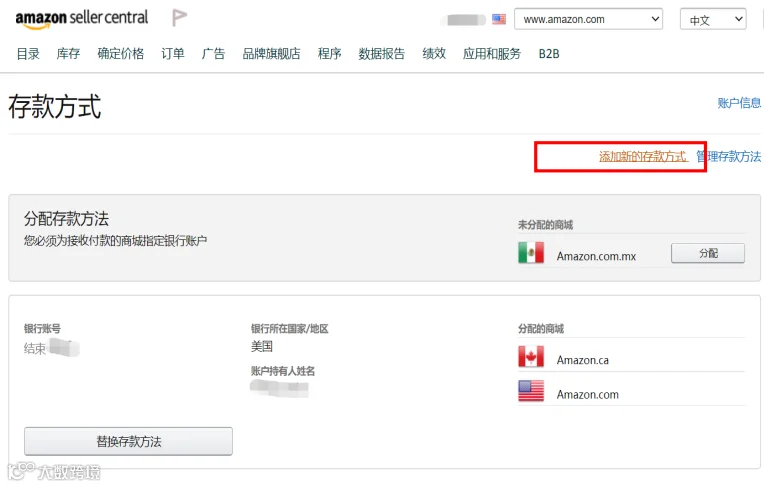Click the 银行所在国家/地区 label
This screenshot has width=764, height=487.
pos(289,329)
